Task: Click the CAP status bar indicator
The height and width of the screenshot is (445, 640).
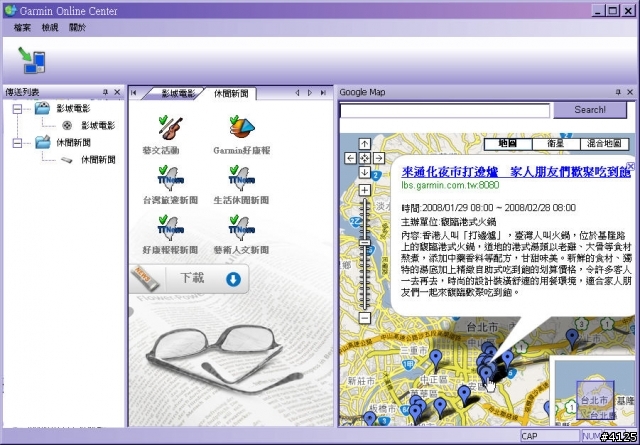Action: (550, 436)
